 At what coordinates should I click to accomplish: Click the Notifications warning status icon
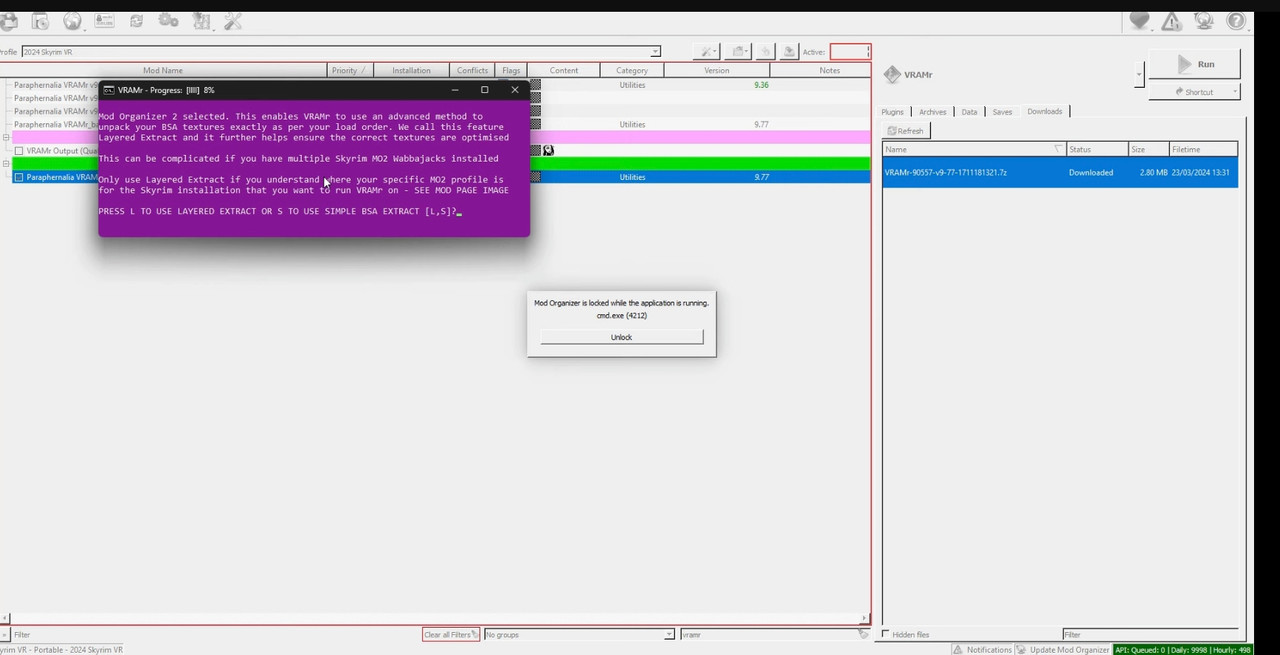958,649
